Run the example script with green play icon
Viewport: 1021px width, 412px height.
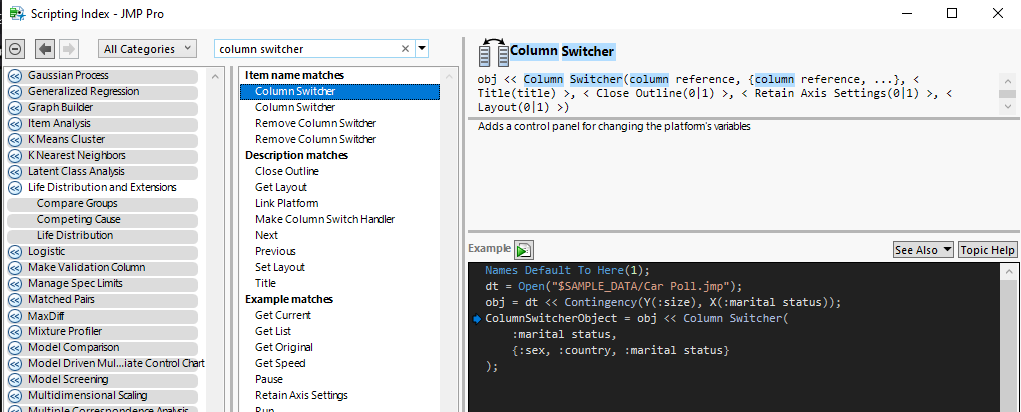pos(524,249)
